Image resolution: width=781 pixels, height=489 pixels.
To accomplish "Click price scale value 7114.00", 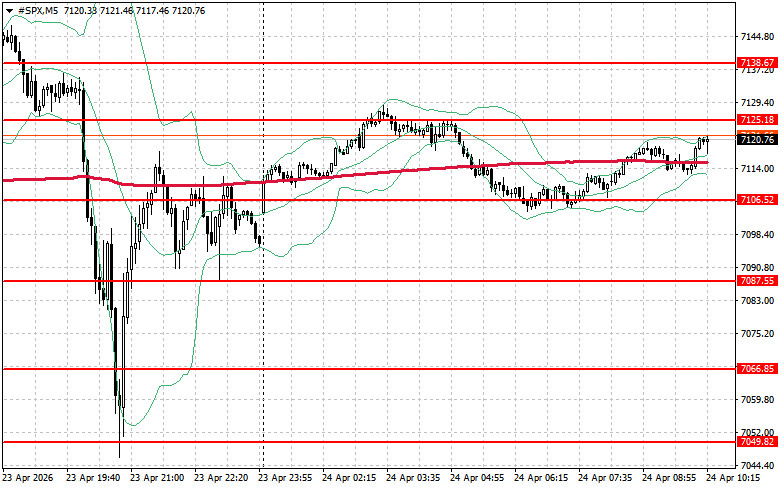I will point(758,169).
